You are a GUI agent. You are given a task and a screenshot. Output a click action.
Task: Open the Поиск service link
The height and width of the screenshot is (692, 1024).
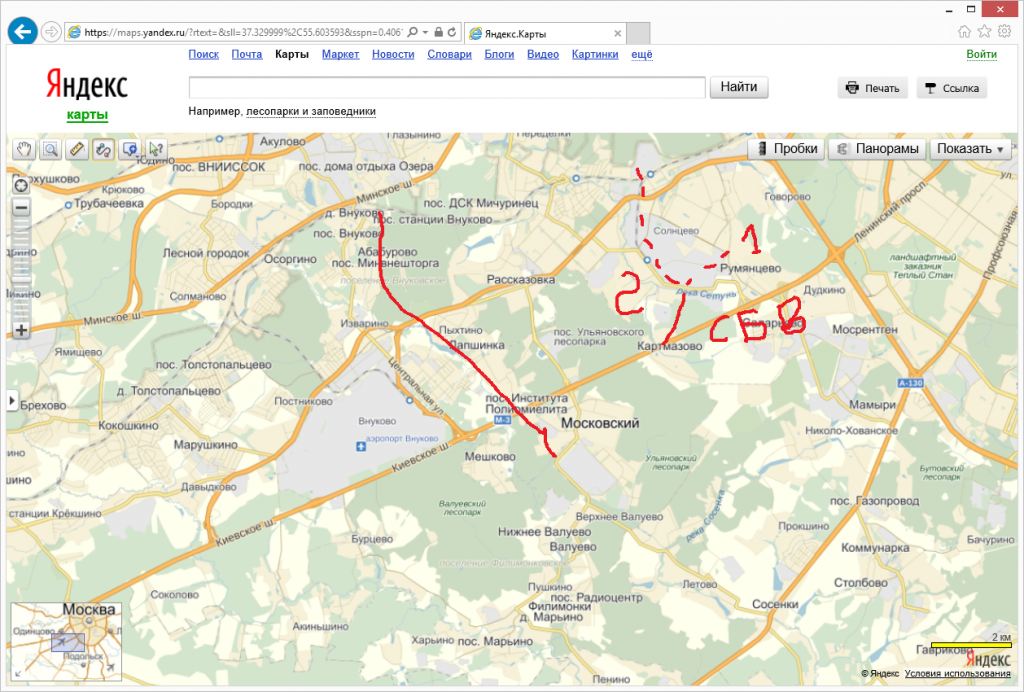[x=204, y=54]
